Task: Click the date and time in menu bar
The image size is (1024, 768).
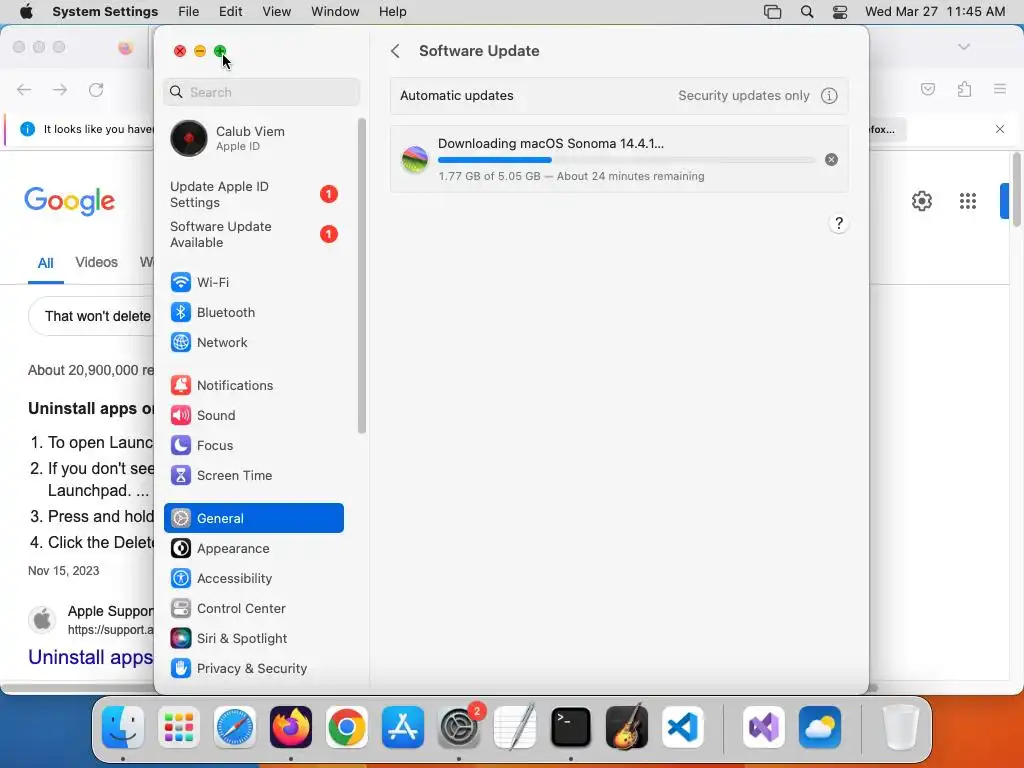Action: point(935,12)
